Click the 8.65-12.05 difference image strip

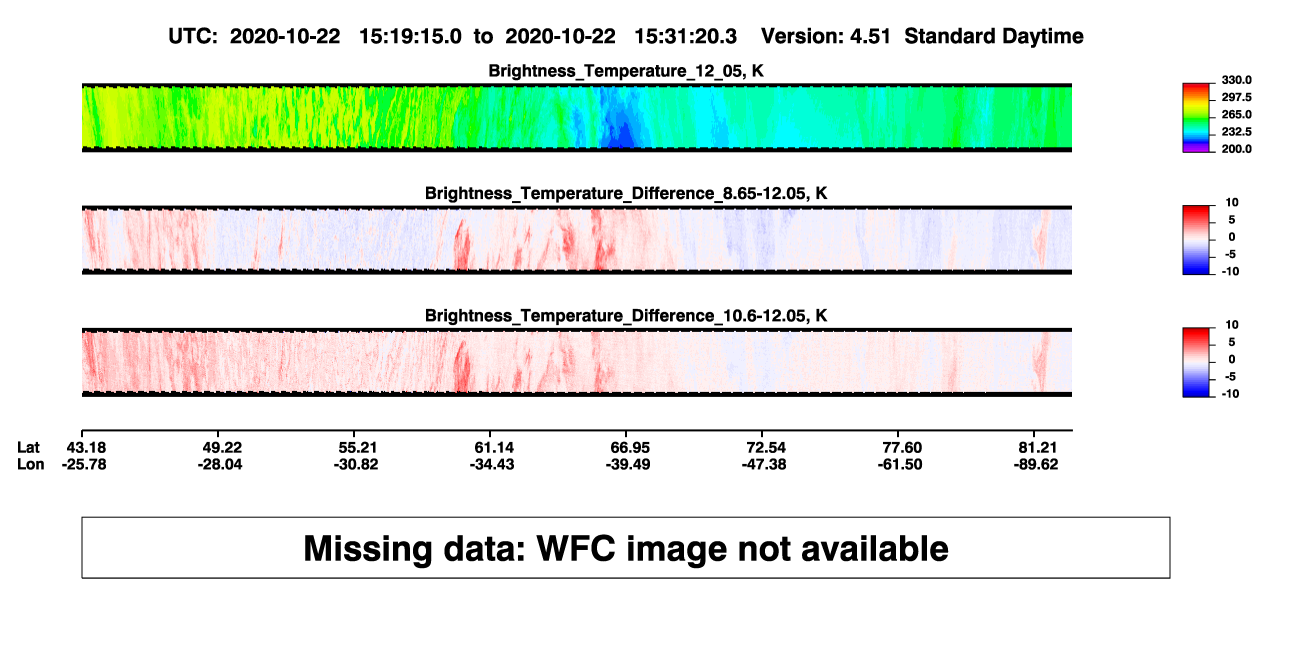point(577,240)
